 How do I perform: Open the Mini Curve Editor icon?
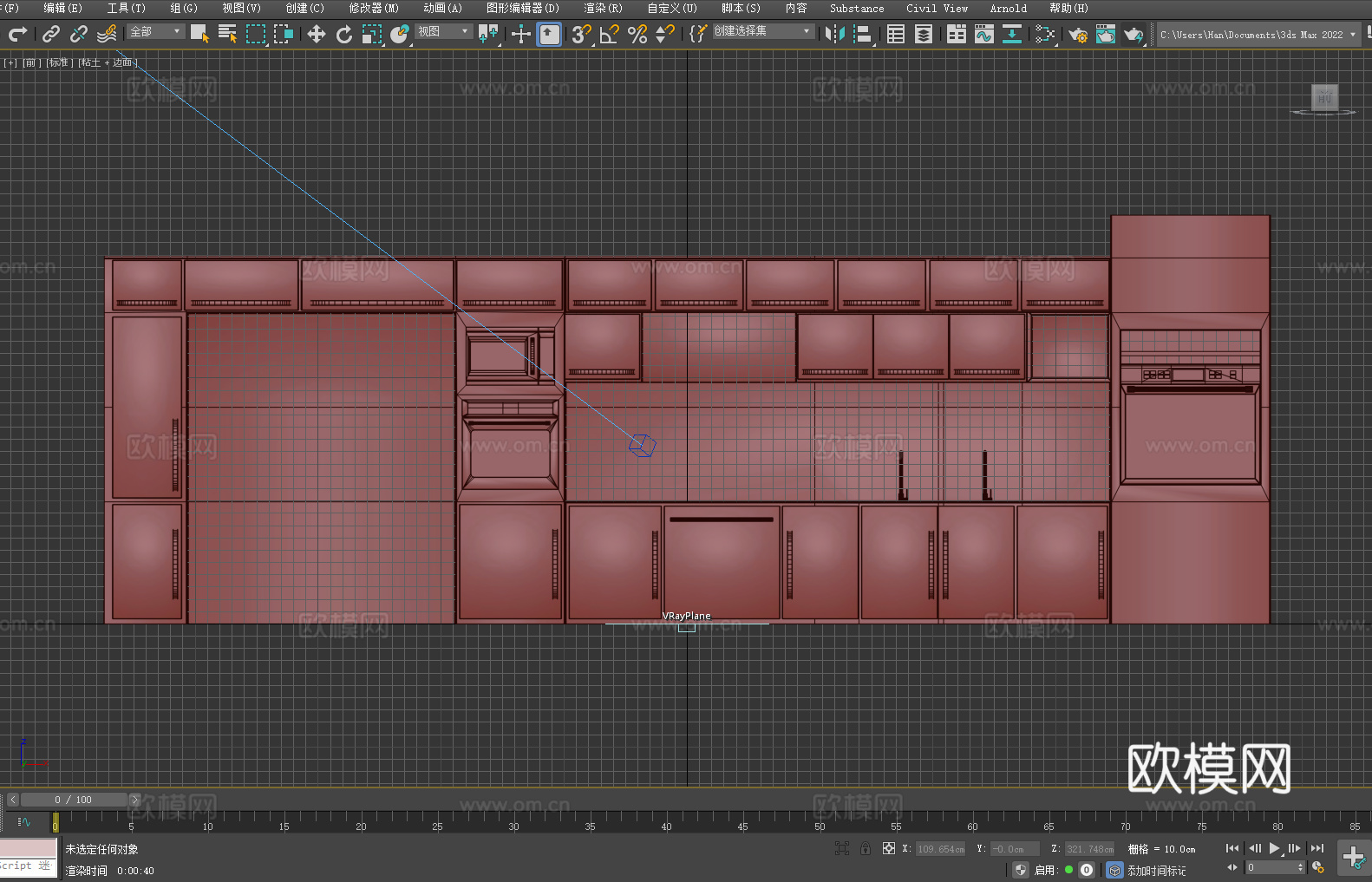coord(24,821)
